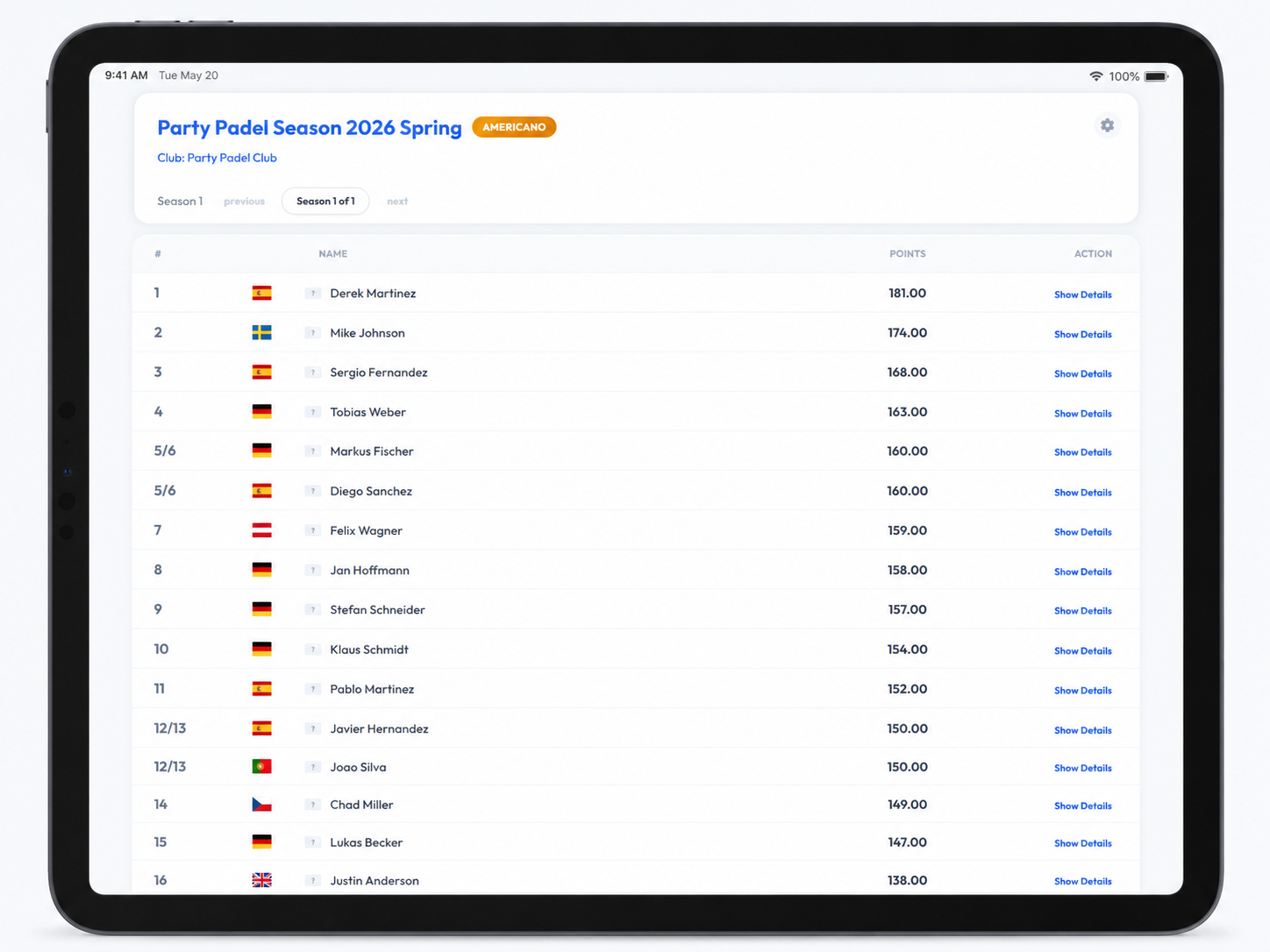Show Details for Felix Wagner
The image size is (1270, 952).
click(1082, 532)
